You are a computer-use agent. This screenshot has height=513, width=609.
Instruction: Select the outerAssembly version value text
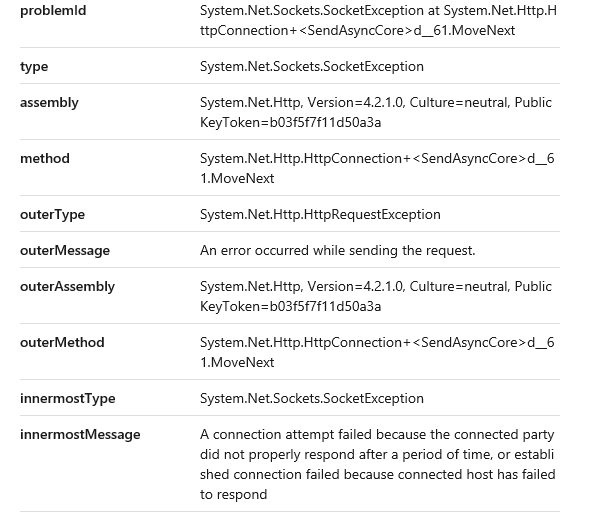point(375,296)
